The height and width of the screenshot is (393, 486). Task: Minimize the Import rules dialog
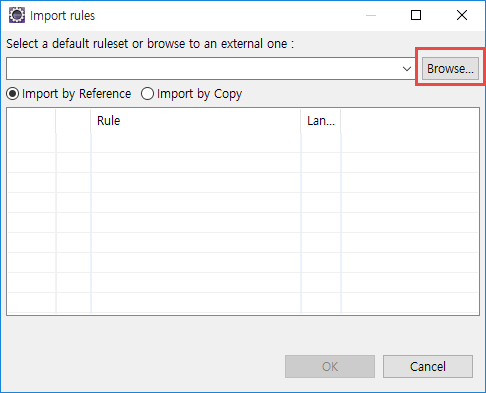(371, 15)
